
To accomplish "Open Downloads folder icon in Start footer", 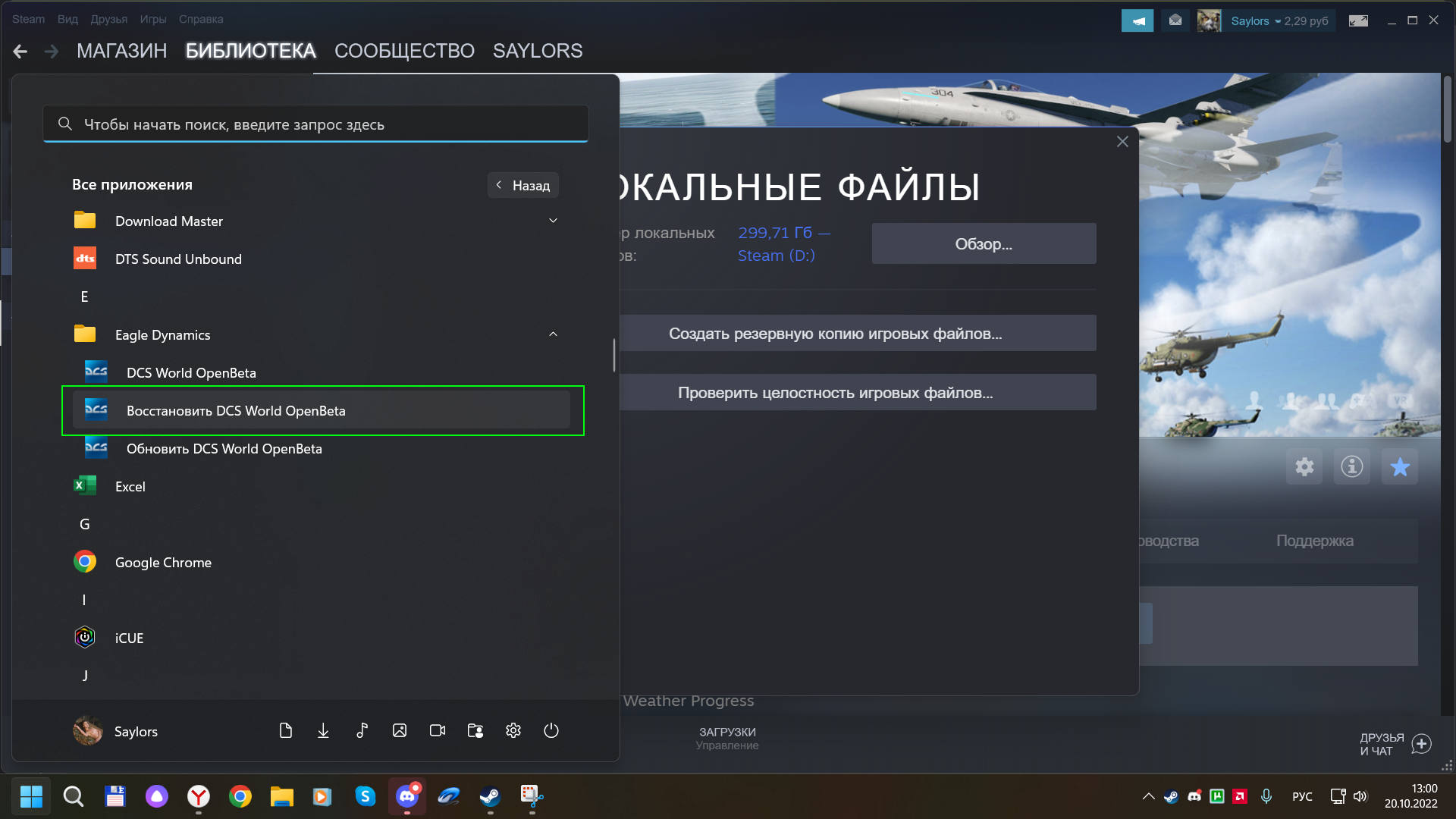I will [x=323, y=730].
